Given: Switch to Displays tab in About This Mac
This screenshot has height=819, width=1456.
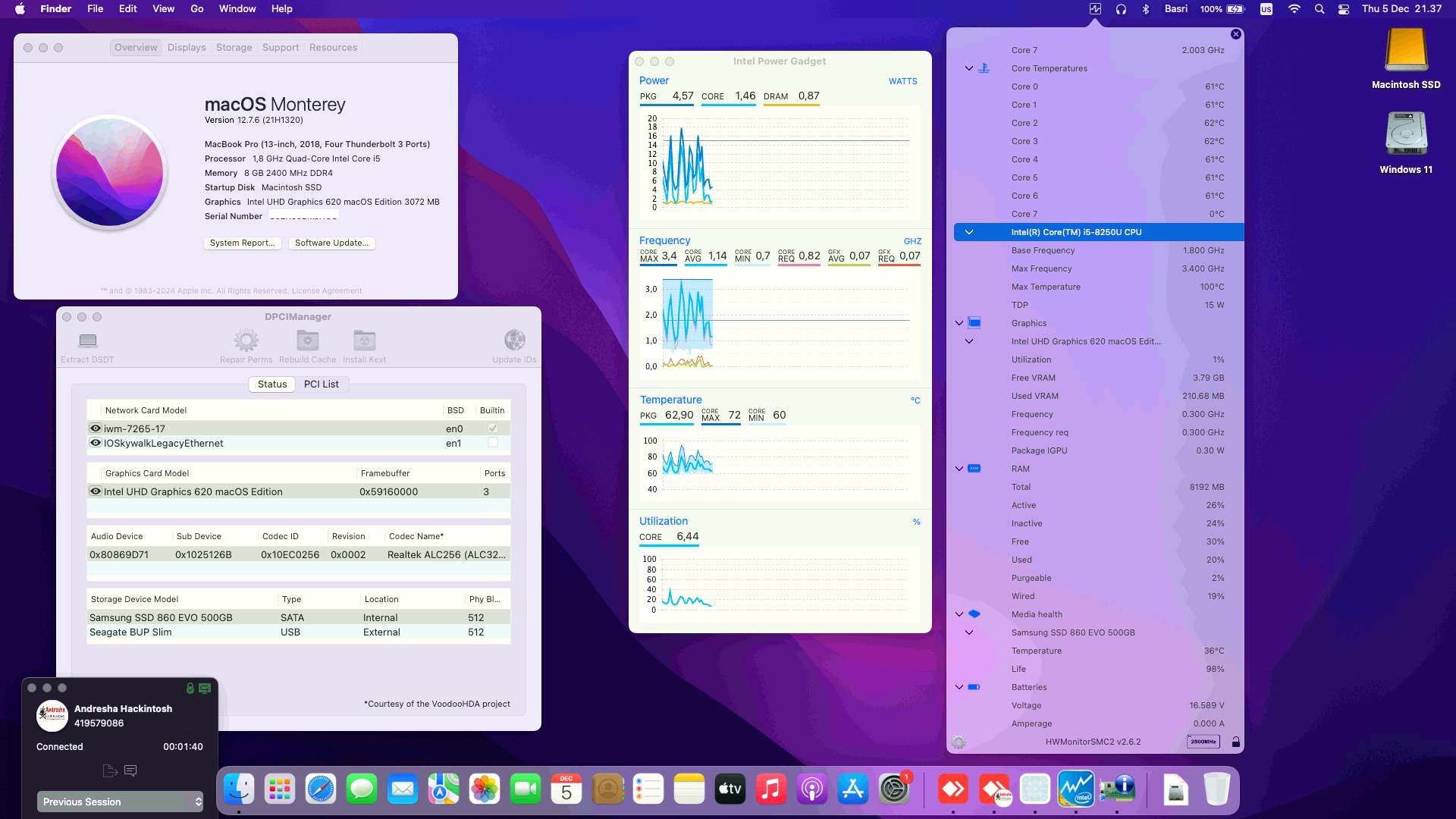Looking at the screenshot, I should coord(187,47).
